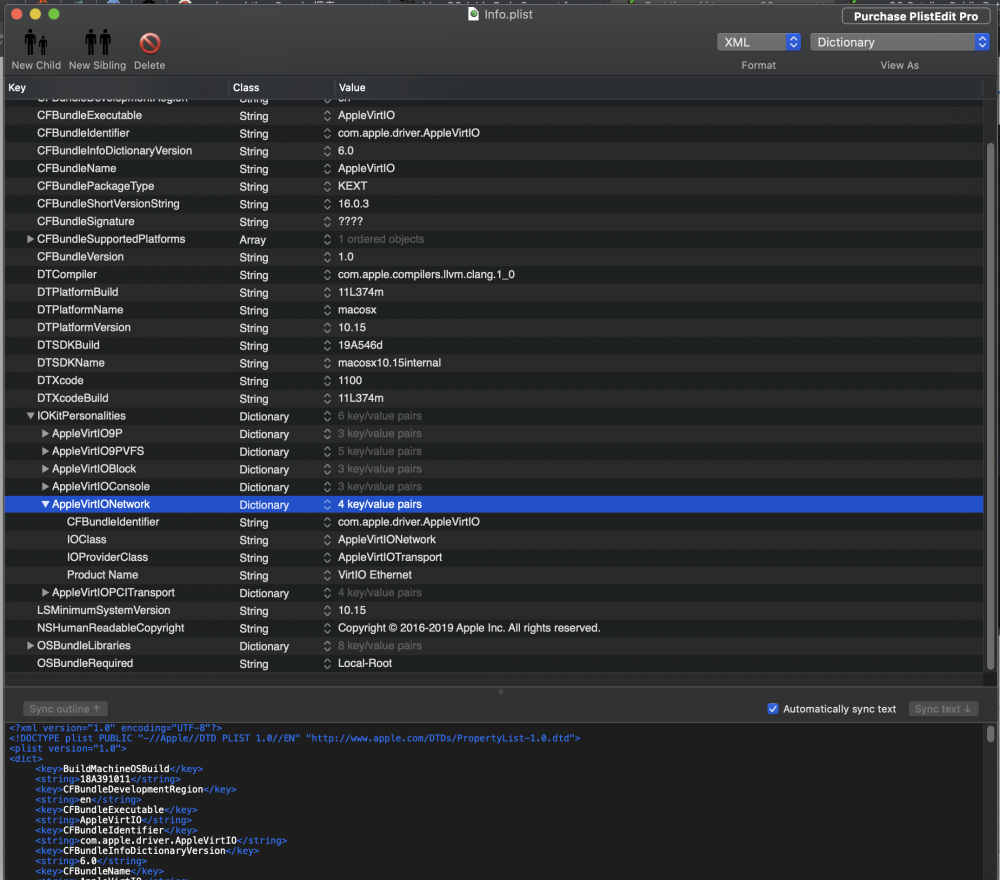
Task: Click the XML text pane scrollbar
Action: [990, 734]
